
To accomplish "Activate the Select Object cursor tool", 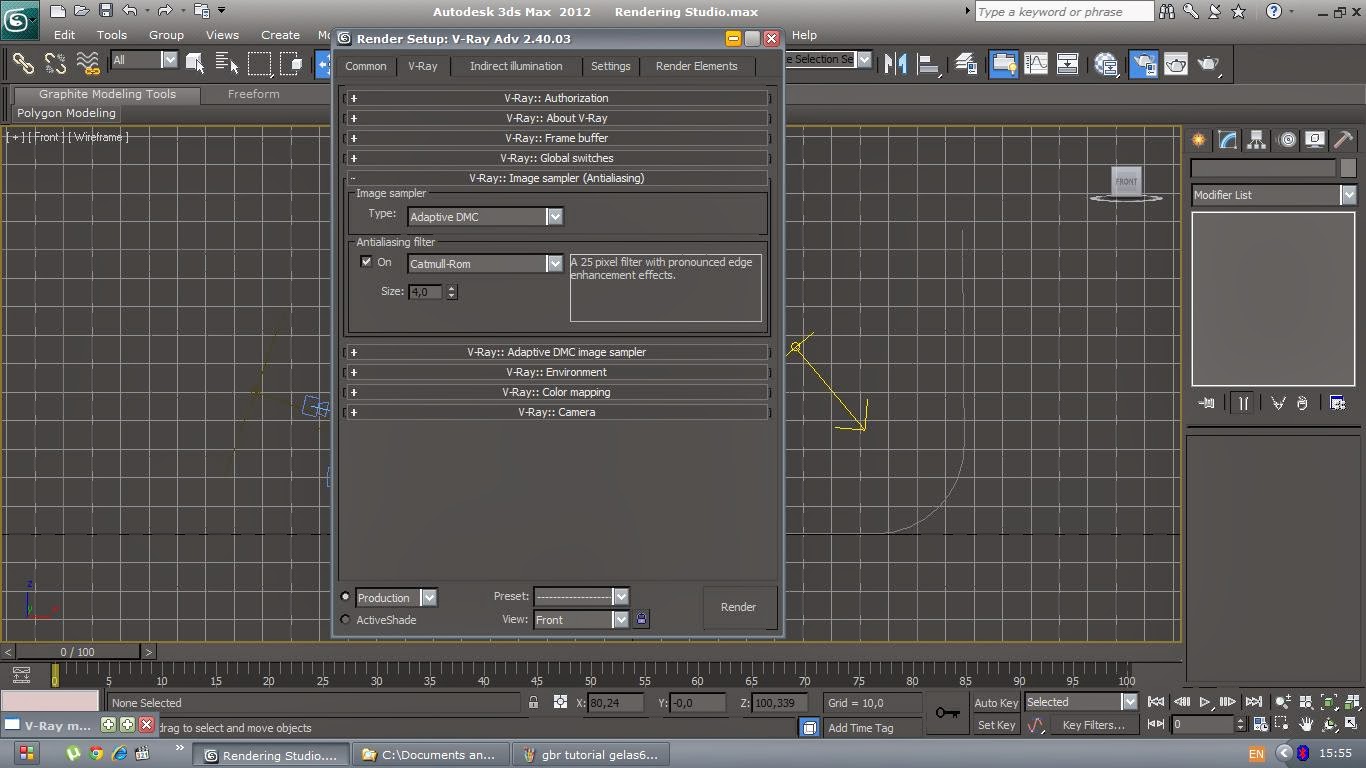I will [x=196, y=64].
